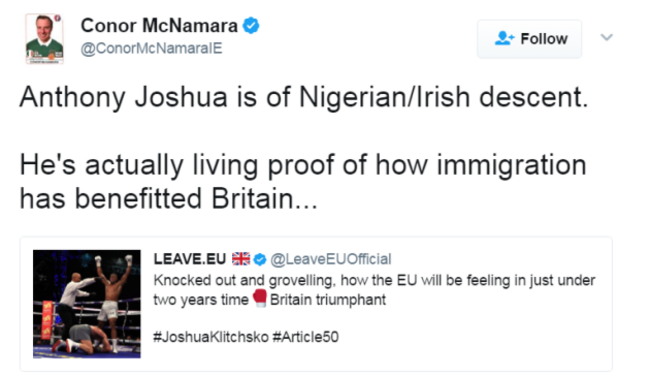Click the verified badge beside Conor McNamara
The width and height of the screenshot is (650, 376).
(251, 26)
